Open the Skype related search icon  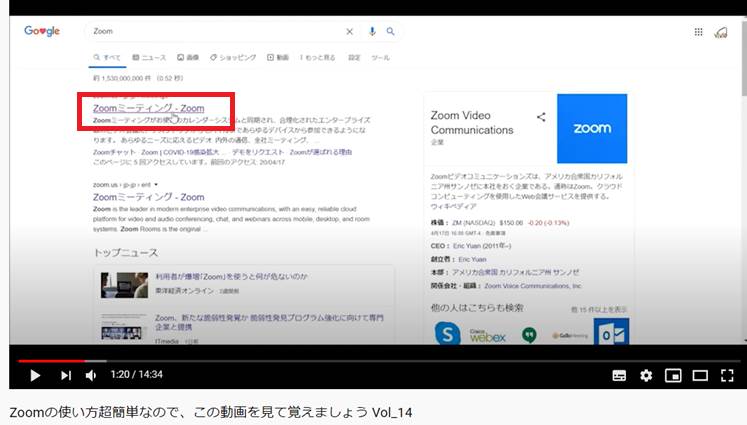click(x=447, y=333)
